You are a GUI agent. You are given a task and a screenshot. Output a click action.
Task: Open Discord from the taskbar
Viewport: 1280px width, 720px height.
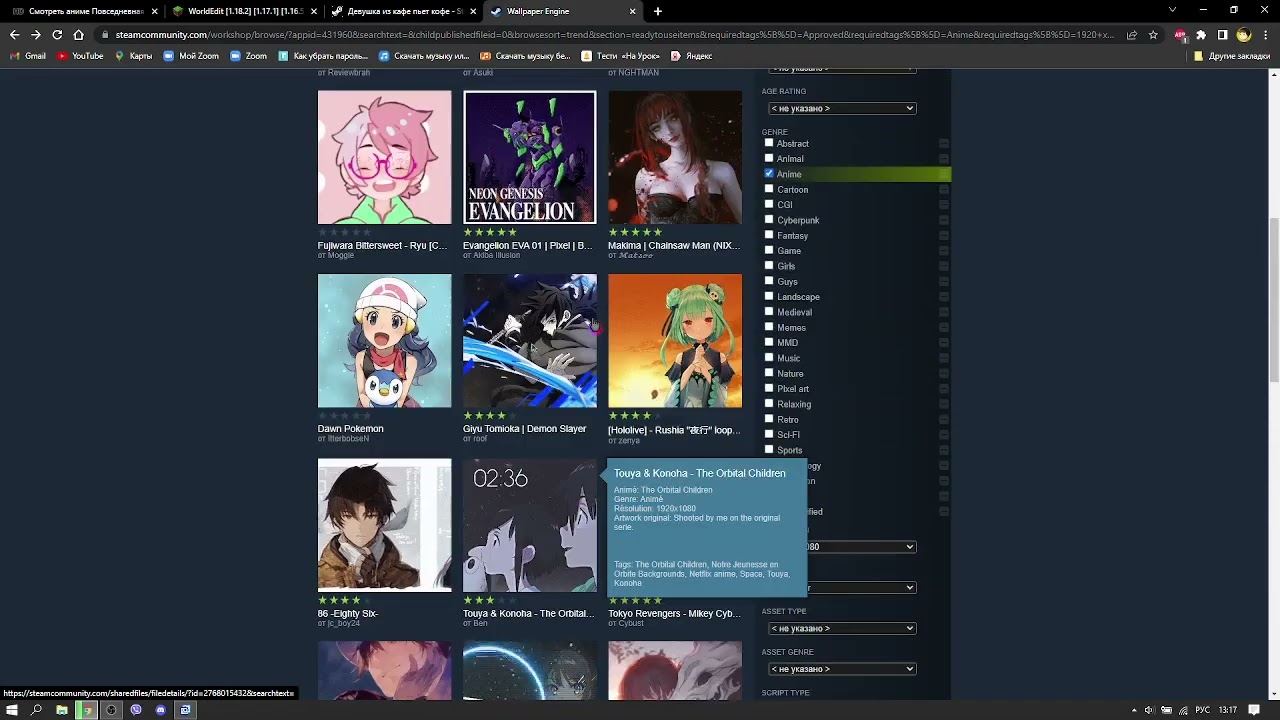coord(160,710)
